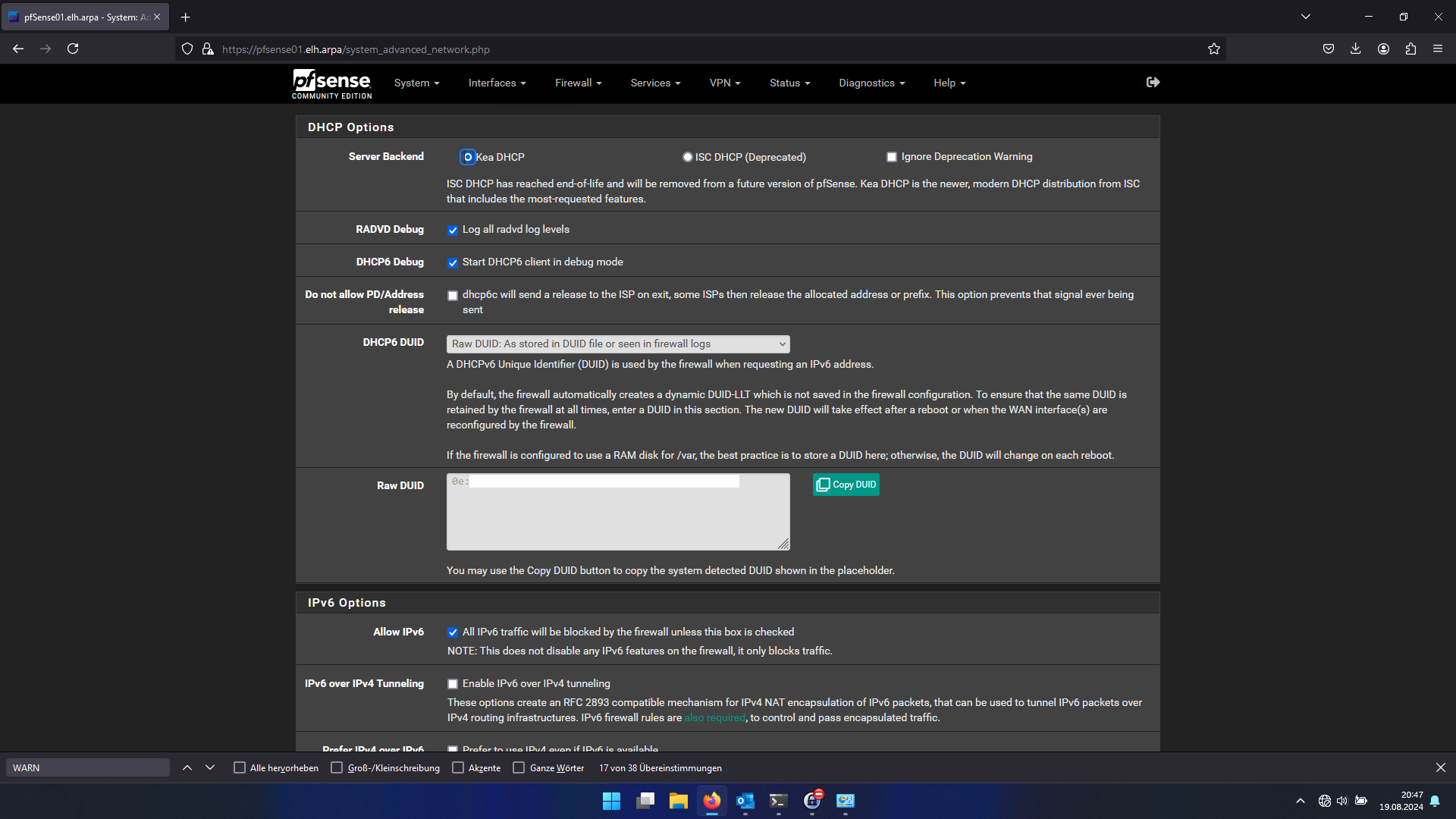Open the VPN menu
1456x819 pixels.
point(725,83)
